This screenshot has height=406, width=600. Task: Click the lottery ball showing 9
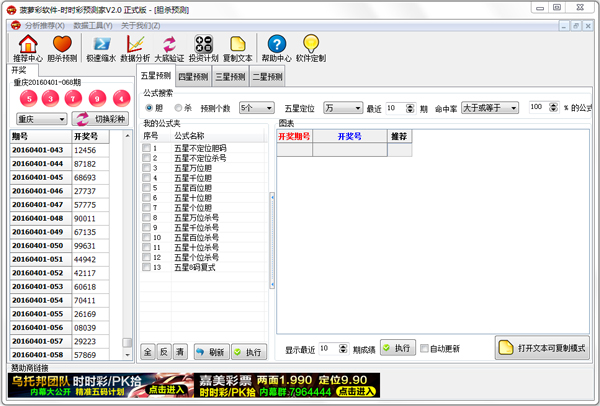(97, 99)
